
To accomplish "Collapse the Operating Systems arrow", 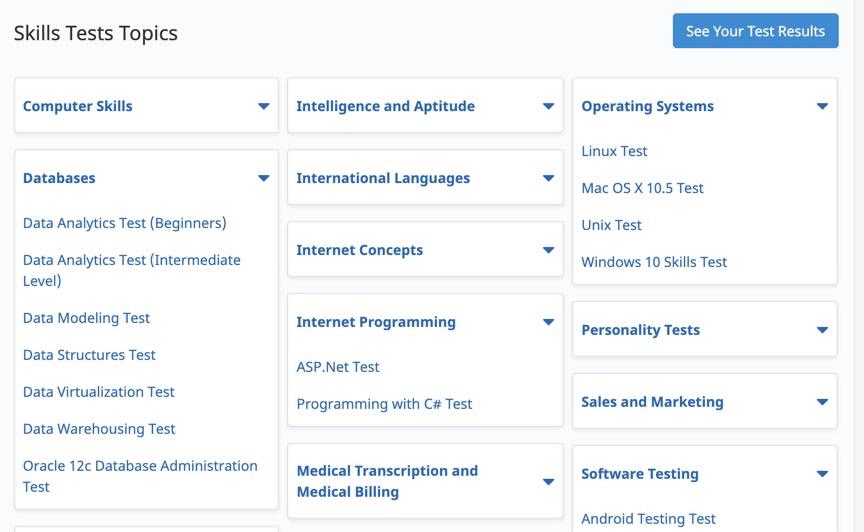I will point(822,106).
